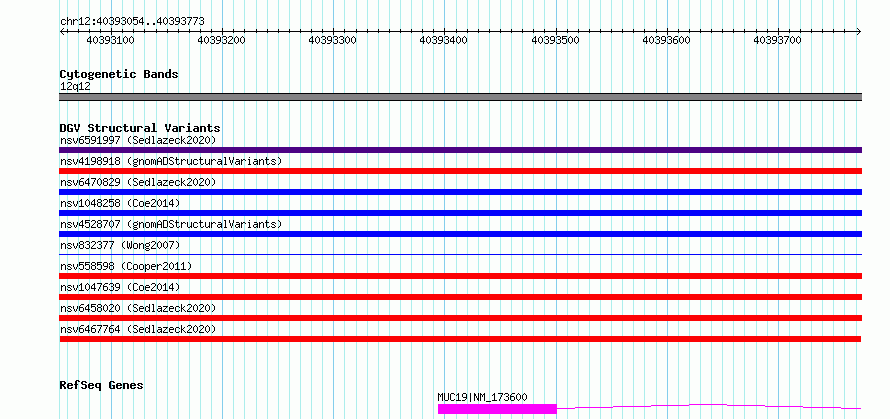This screenshot has width=890, height=419.
Task: Open nsv4528707 (gnomADStructuralVariants) label
Action: pos(171,224)
